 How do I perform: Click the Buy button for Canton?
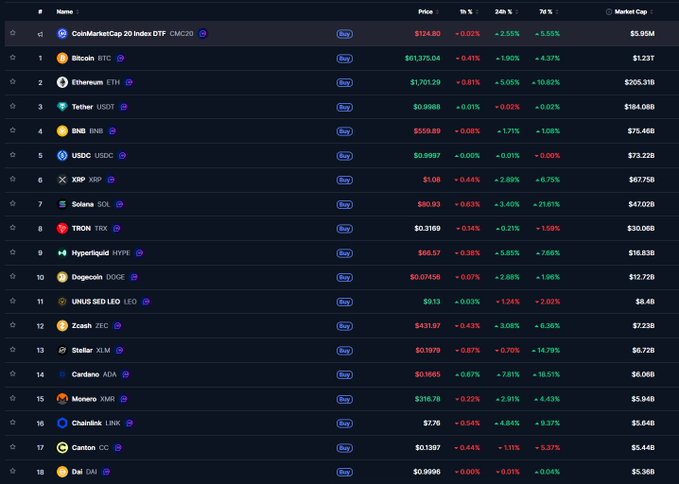click(x=345, y=448)
